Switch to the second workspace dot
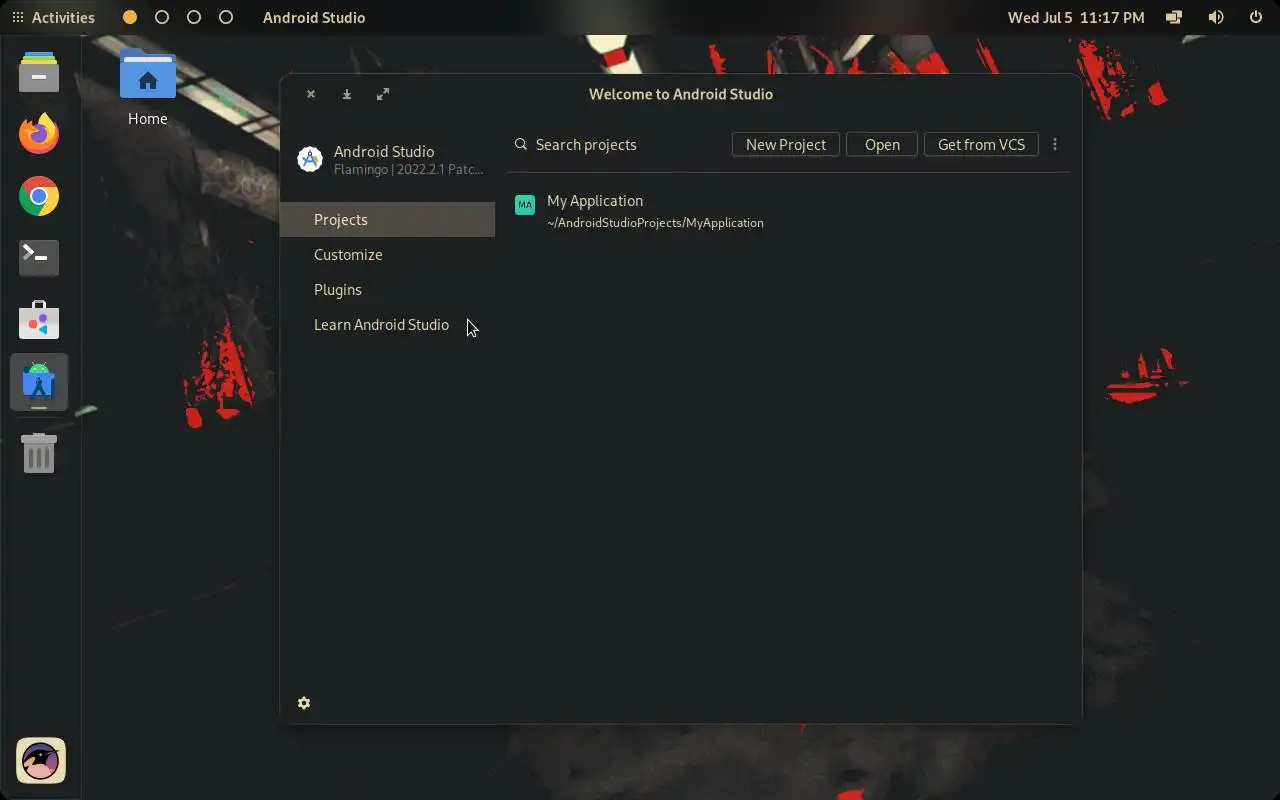Viewport: 1280px width, 800px height. click(162, 17)
